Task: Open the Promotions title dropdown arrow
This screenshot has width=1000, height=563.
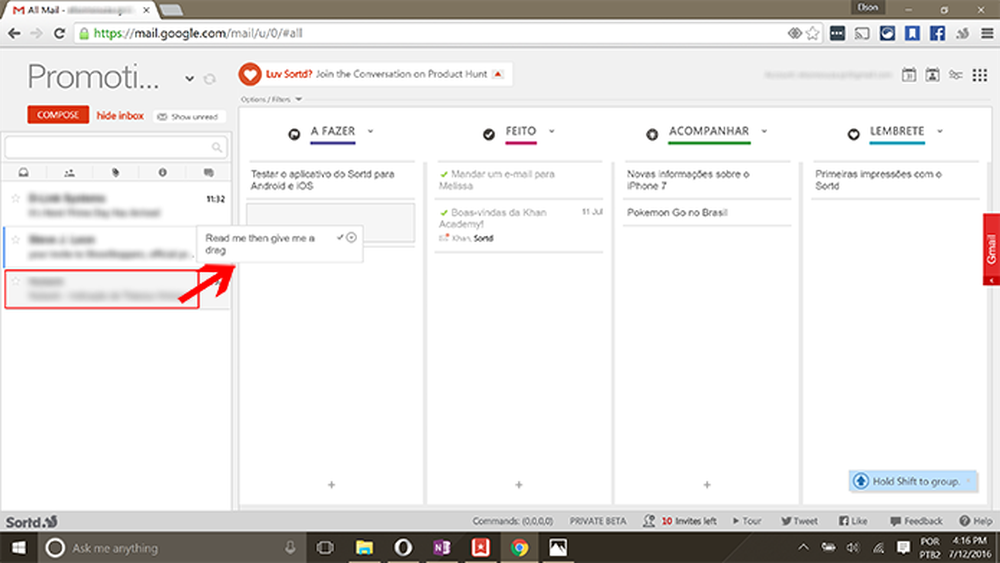Action: coord(189,79)
